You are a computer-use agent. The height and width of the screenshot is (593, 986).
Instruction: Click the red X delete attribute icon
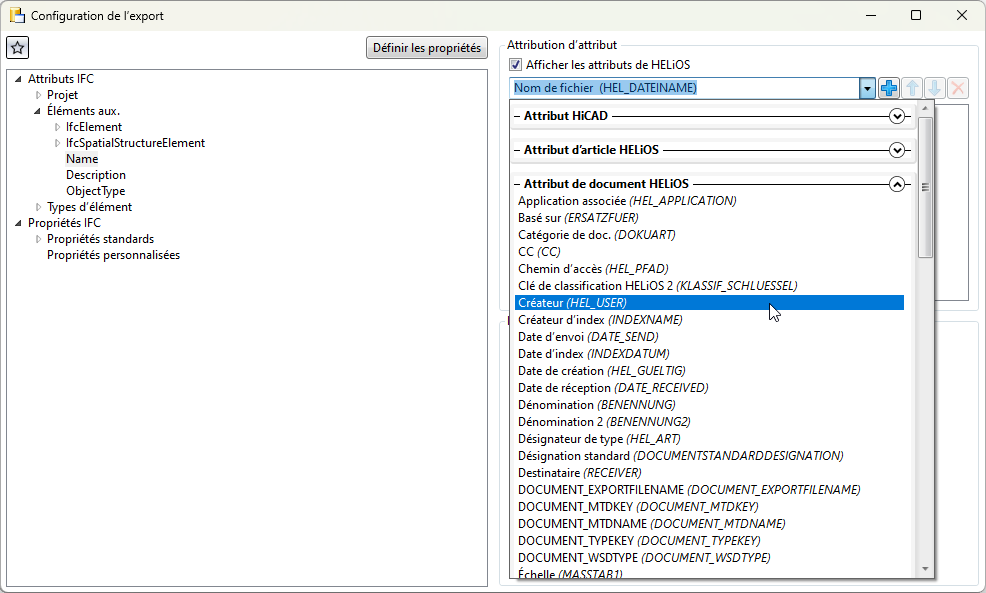958,88
